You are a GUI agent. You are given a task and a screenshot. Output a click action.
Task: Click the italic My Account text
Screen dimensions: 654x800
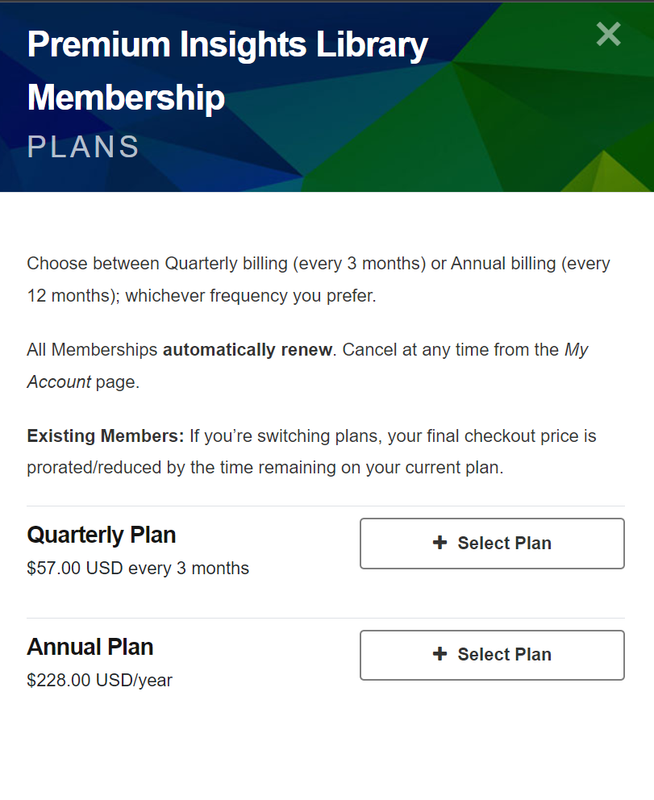click(x=307, y=366)
